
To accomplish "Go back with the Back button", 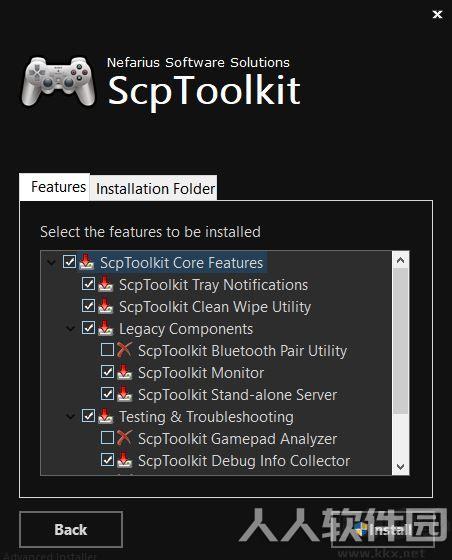I will coord(71,529).
